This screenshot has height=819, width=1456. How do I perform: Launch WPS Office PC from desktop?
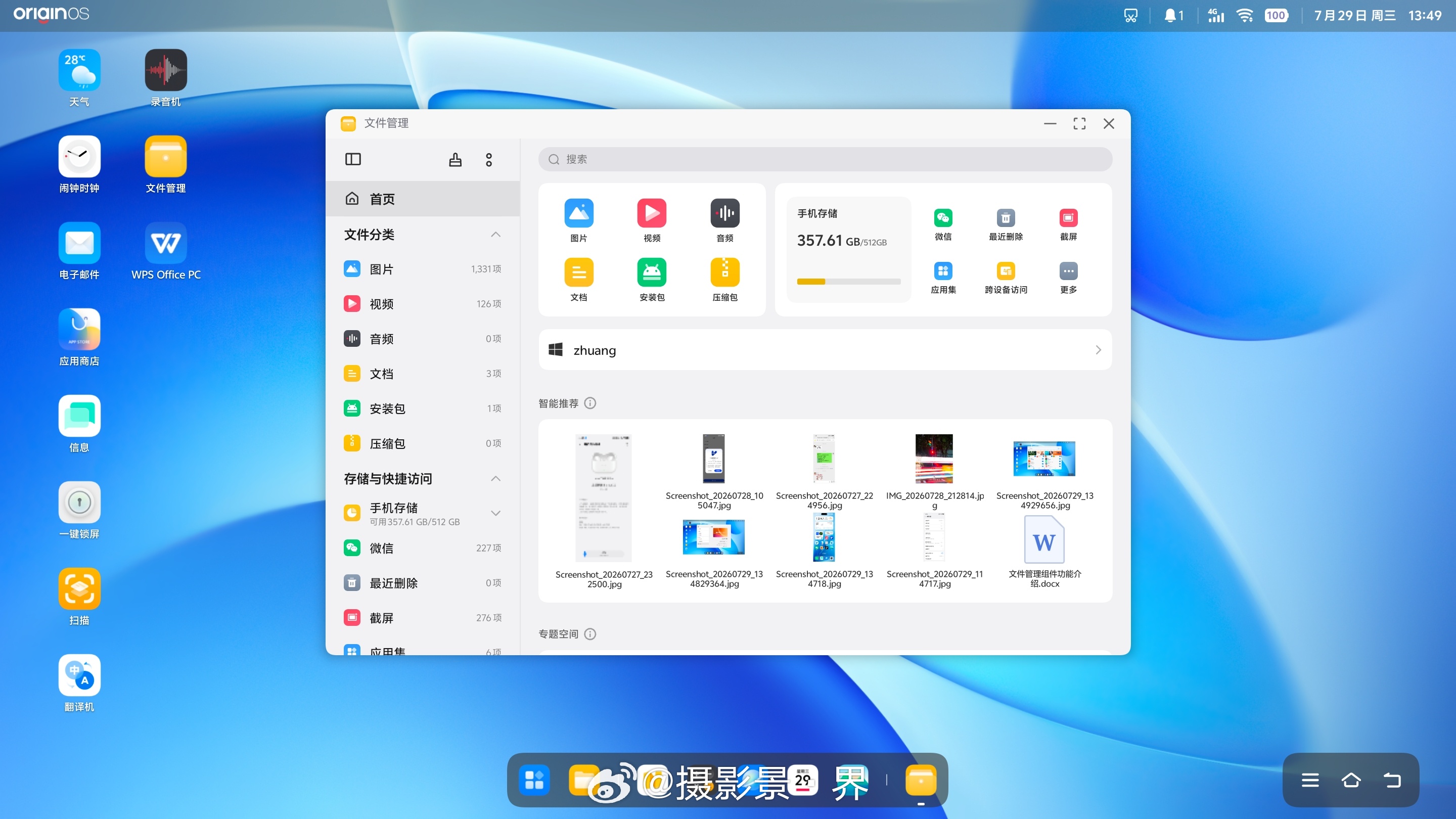[166, 251]
